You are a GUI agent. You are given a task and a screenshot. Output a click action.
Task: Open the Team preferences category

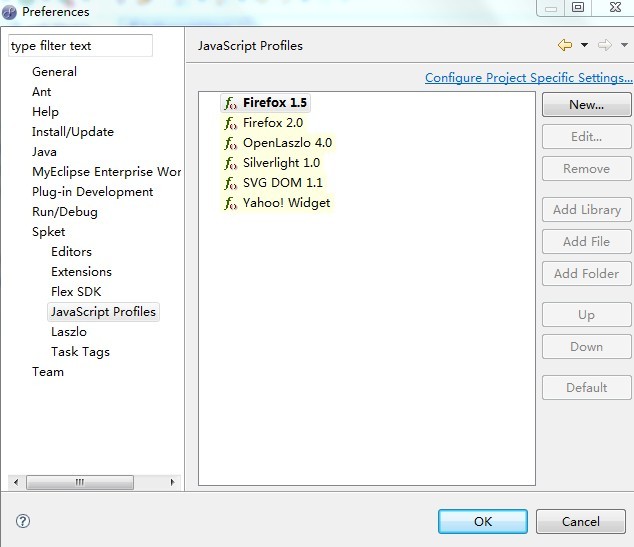48,372
